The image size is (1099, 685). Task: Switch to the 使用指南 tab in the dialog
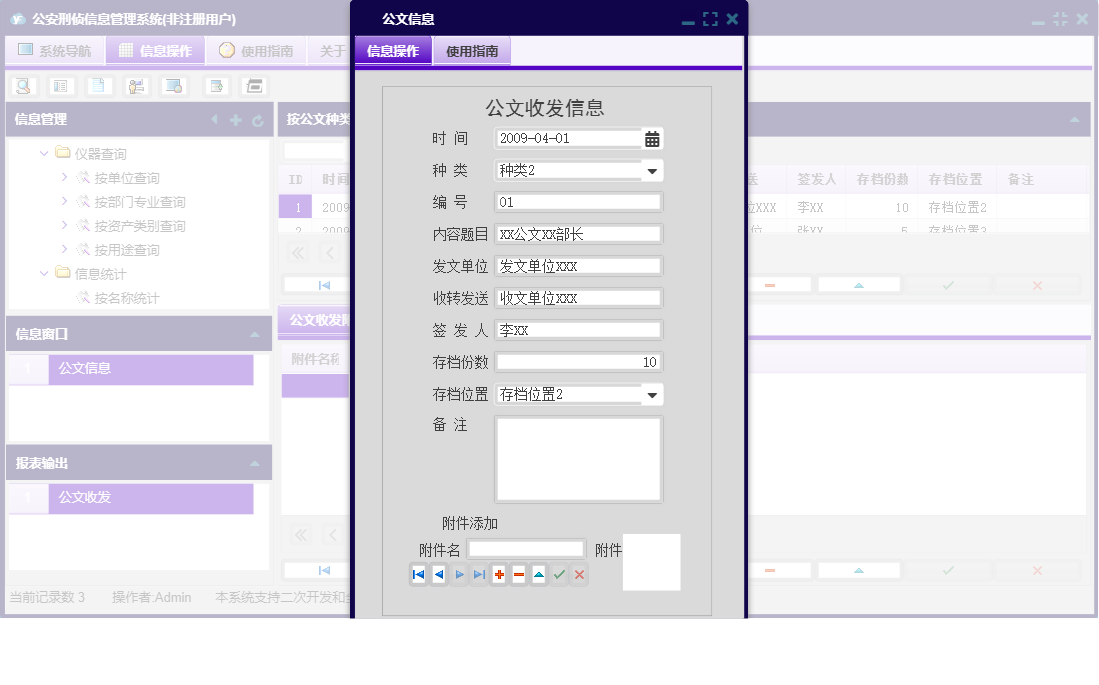point(471,49)
